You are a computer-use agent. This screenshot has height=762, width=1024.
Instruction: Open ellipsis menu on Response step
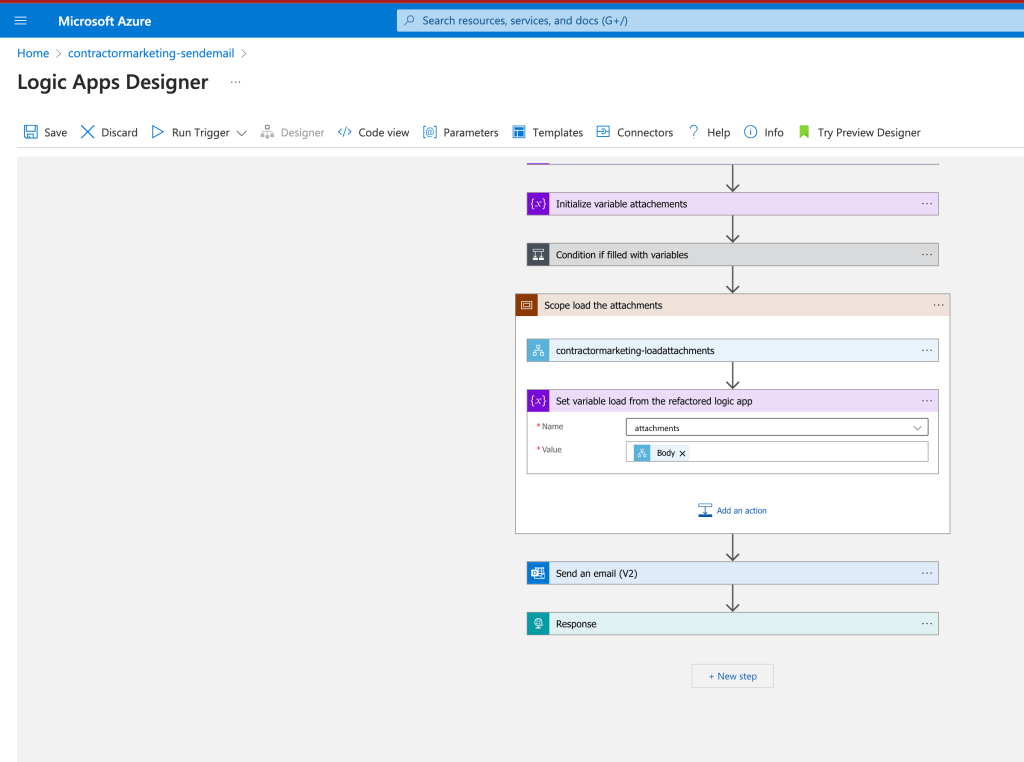click(x=927, y=624)
